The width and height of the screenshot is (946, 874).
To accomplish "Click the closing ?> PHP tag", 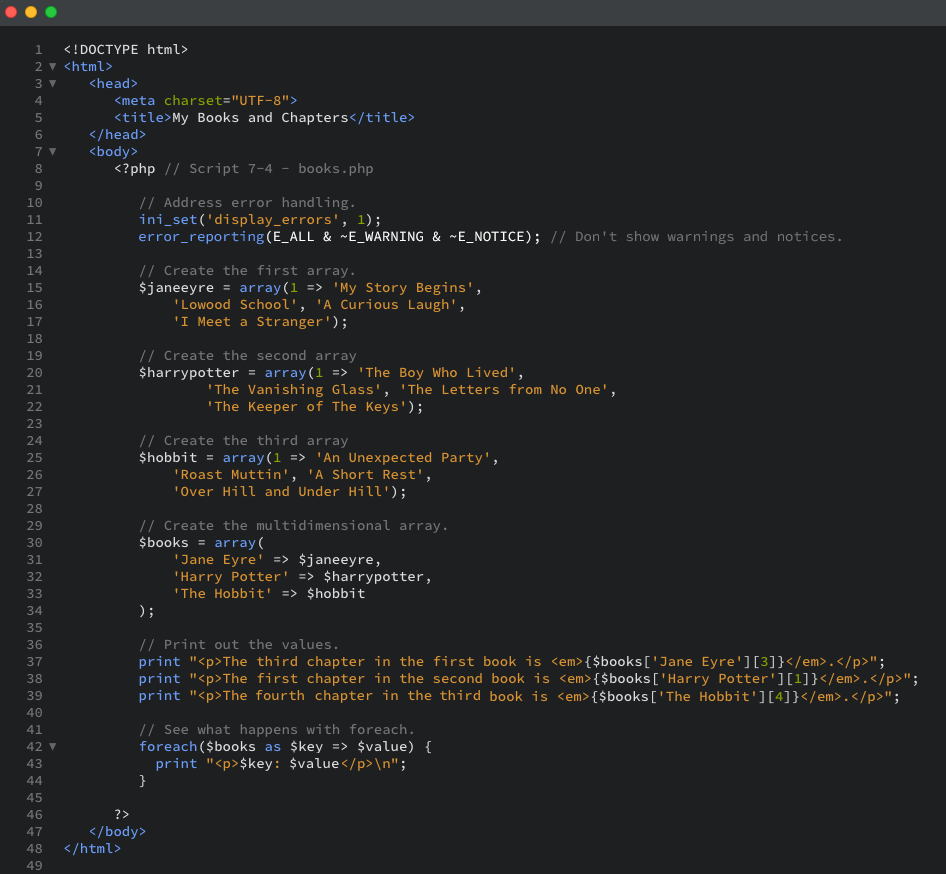I will pyautogui.click(x=122, y=814).
